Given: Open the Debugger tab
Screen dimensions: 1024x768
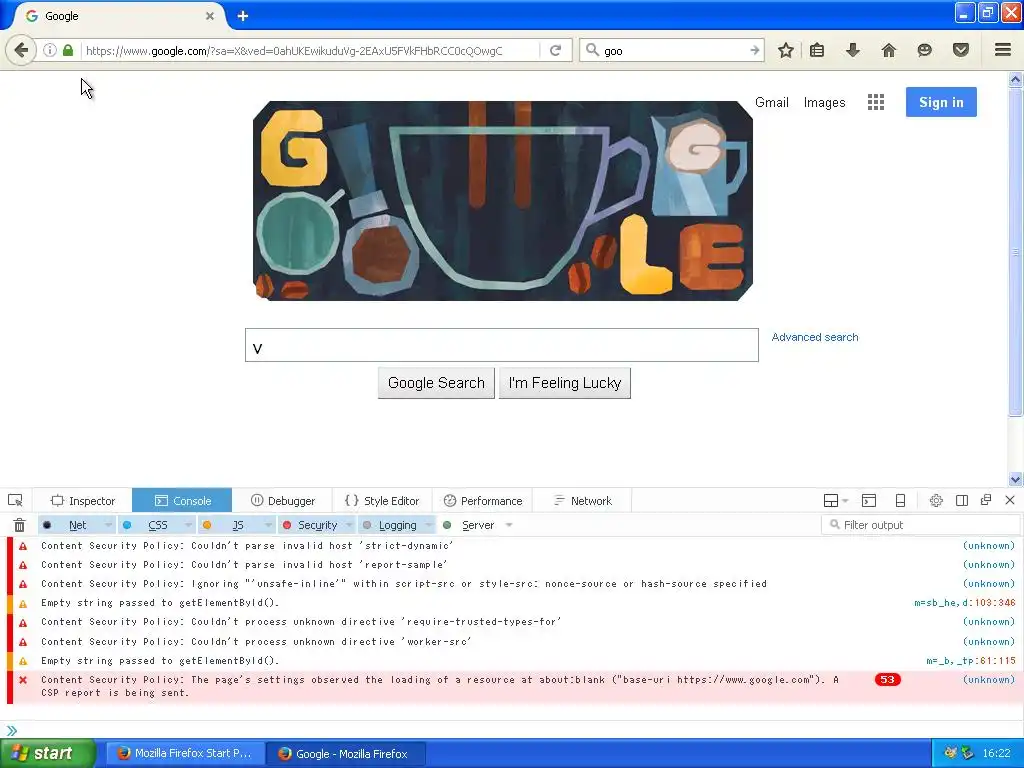Looking at the screenshot, I should 282,501.
